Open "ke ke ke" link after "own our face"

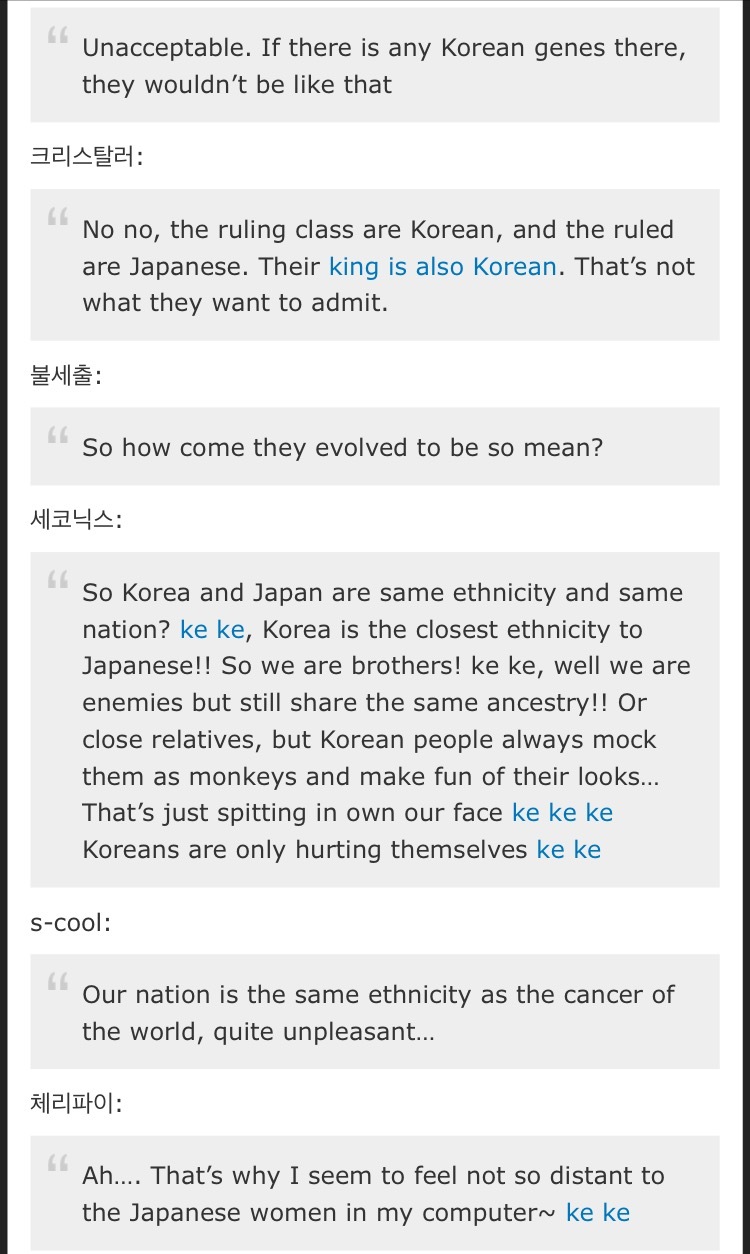[562, 813]
